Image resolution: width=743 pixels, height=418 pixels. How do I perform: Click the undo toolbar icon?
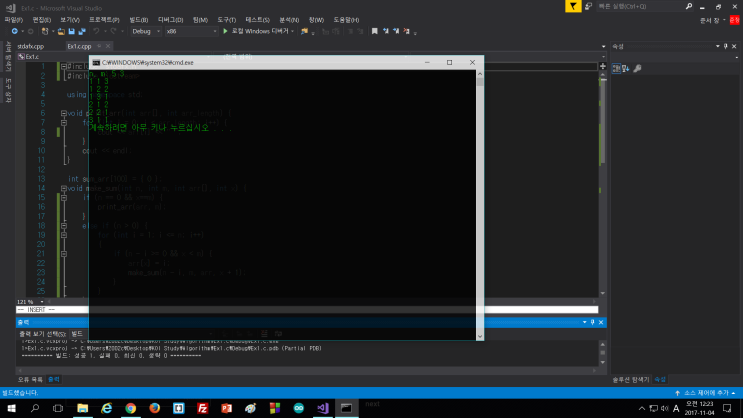pyautogui.click(x=96, y=31)
